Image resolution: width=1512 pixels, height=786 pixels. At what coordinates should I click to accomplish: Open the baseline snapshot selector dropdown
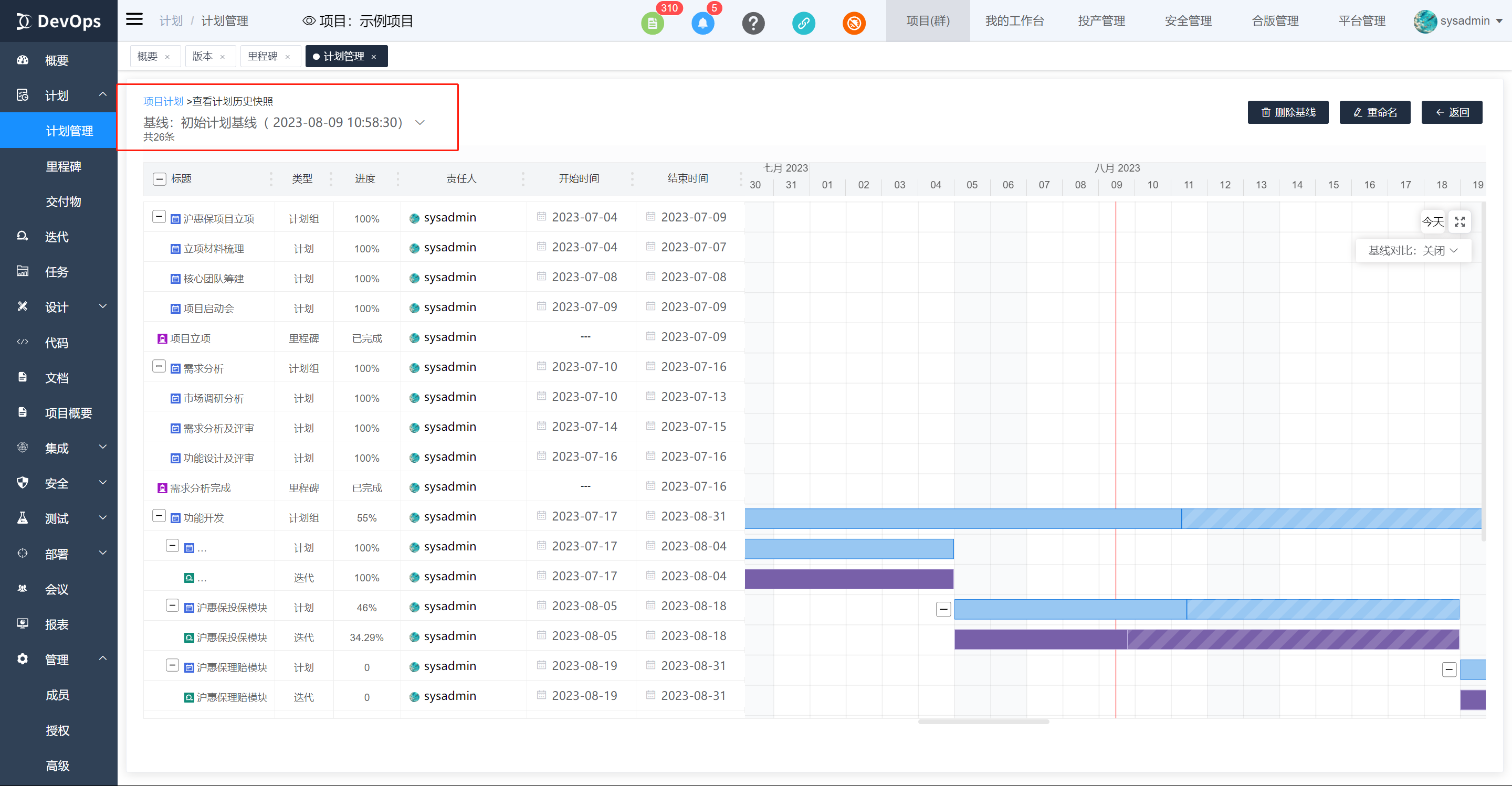pyautogui.click(x=419, y=123)
